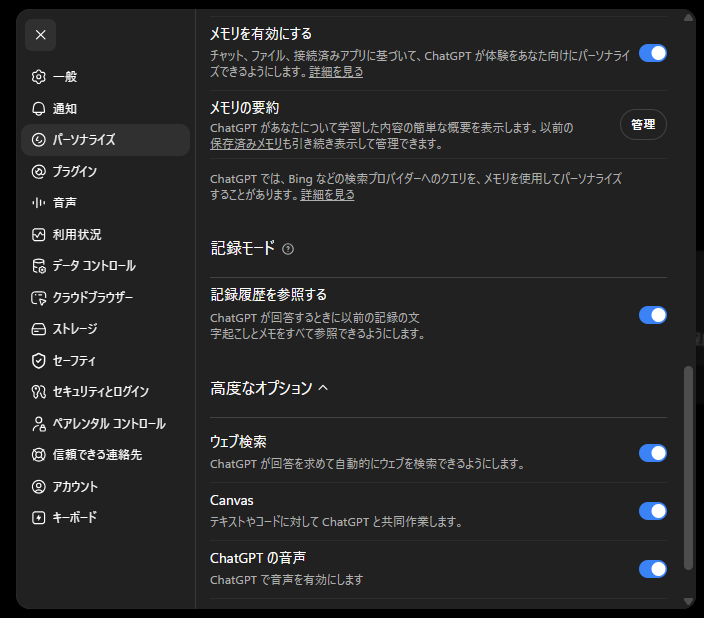Click the bell icon beside 通知

point(39,108)
